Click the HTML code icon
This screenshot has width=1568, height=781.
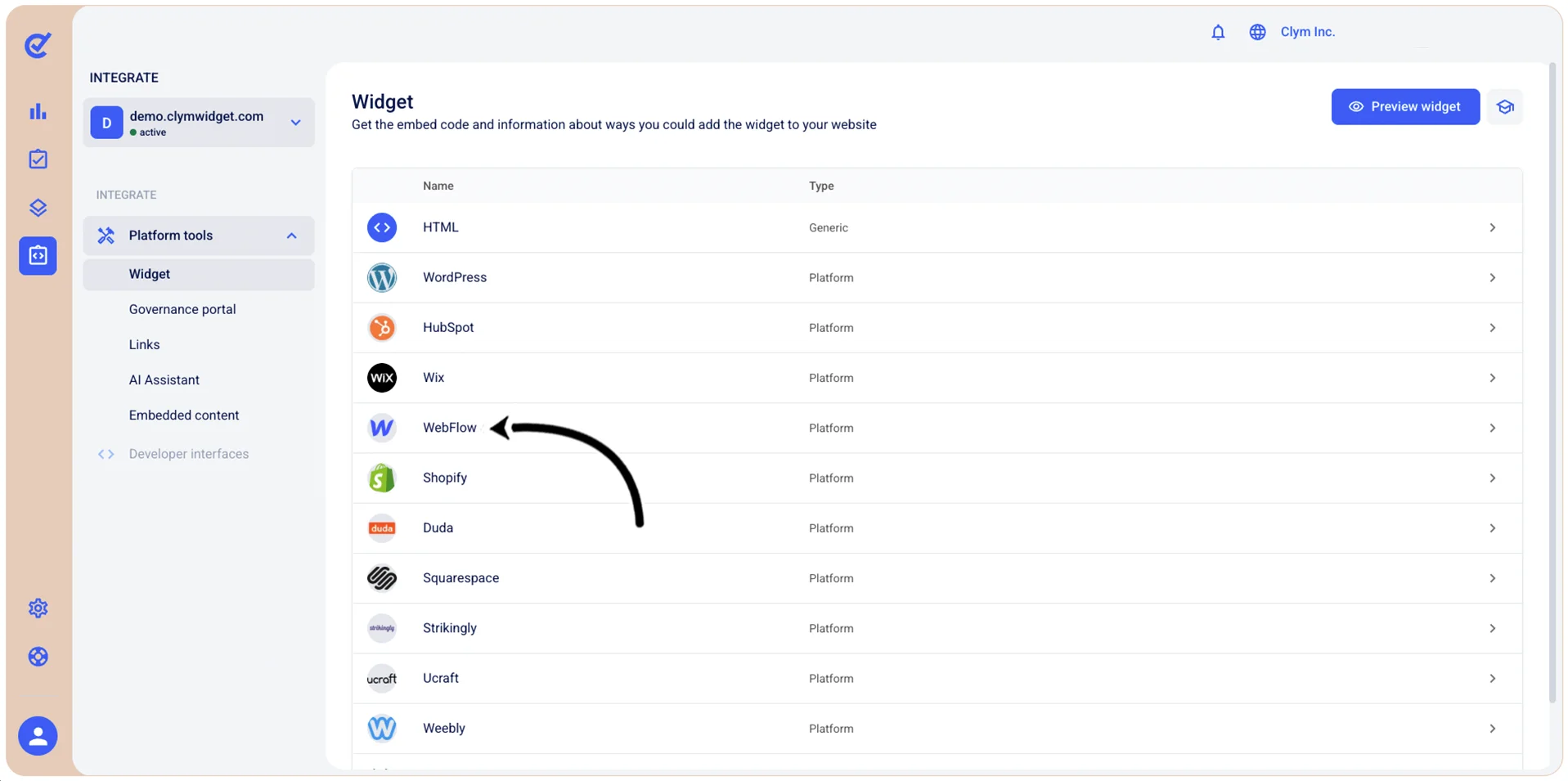pyautogui.click(x=382, y=227)
